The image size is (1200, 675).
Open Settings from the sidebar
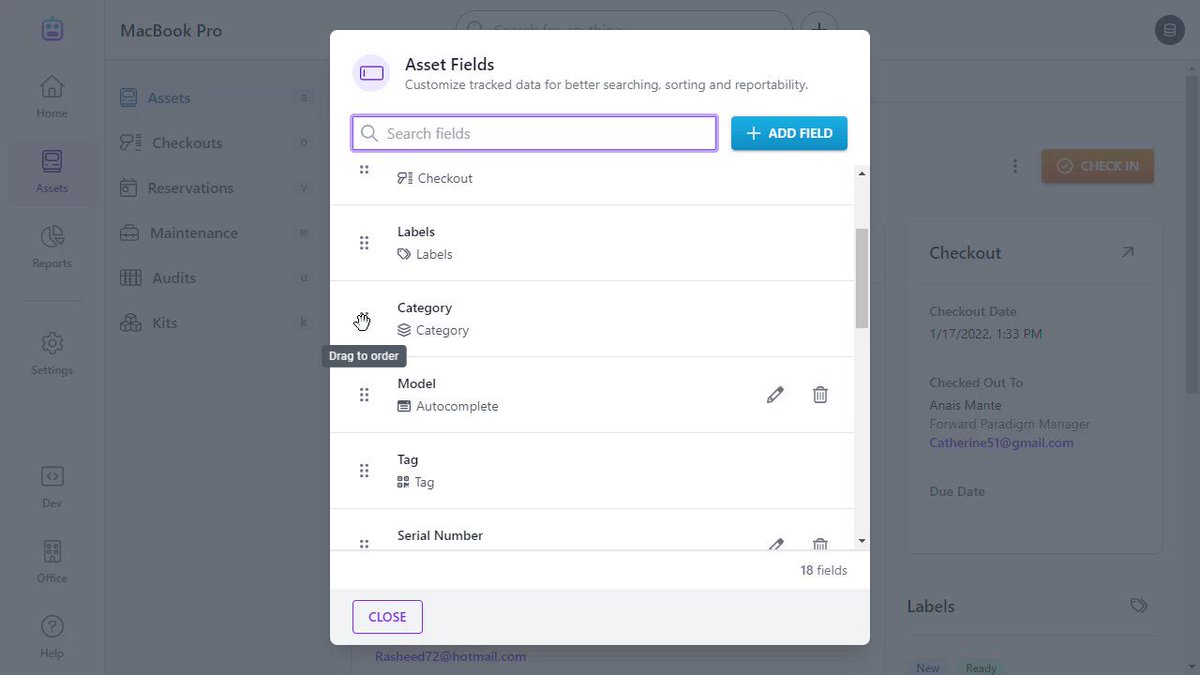52,354
